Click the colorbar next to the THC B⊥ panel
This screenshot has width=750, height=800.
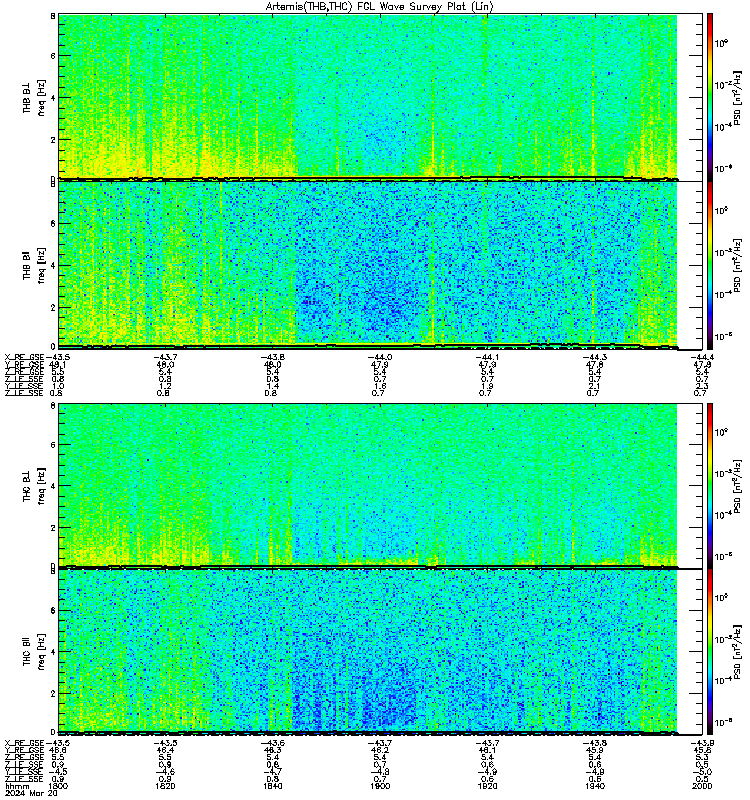click(709, 485)
